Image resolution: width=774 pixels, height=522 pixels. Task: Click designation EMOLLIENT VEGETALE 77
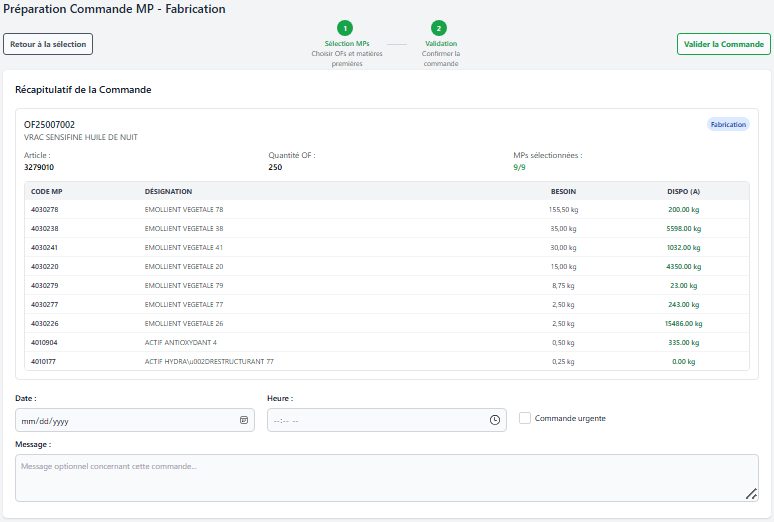(x=184, y=305)
